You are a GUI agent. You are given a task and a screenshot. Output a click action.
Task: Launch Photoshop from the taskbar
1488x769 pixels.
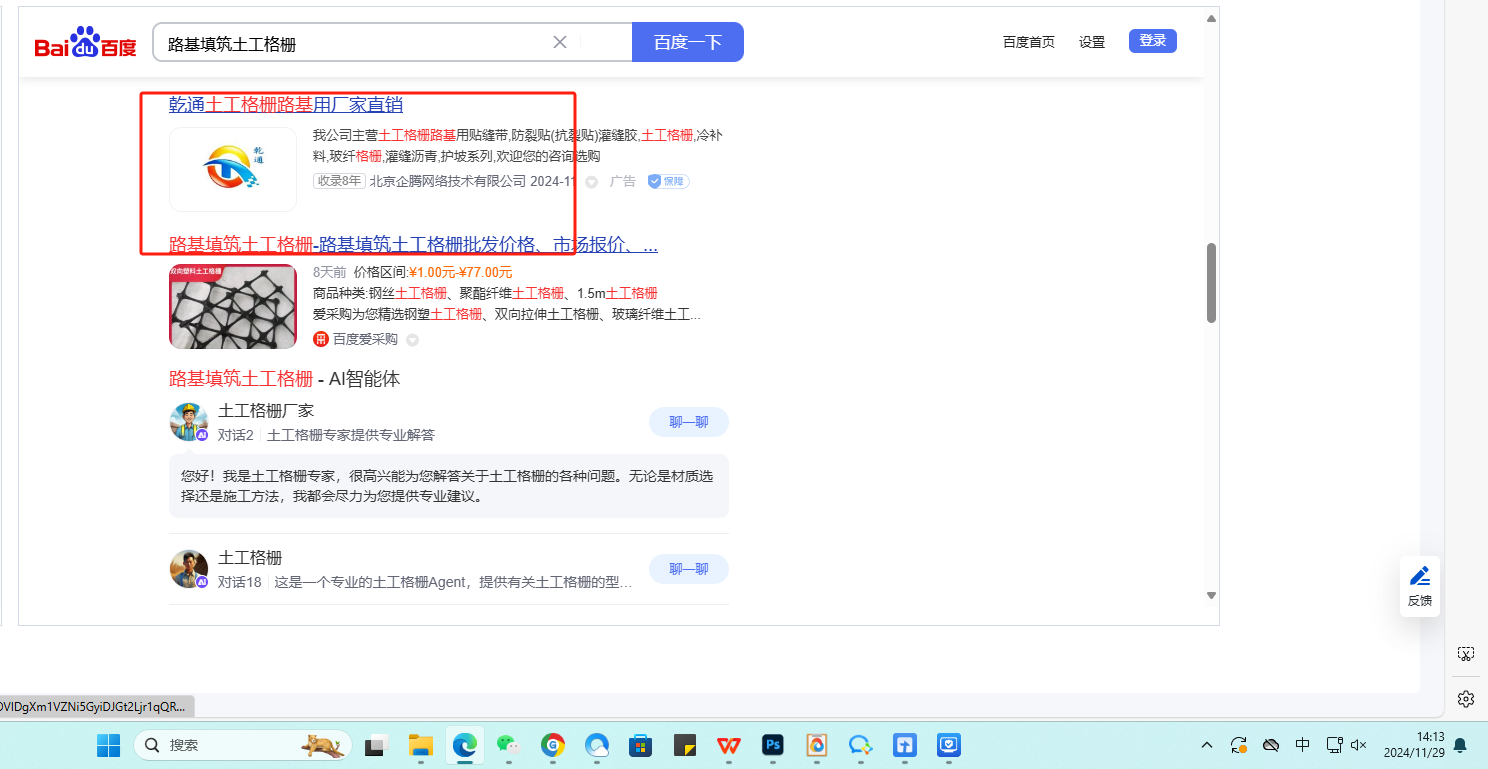point(772,745)
